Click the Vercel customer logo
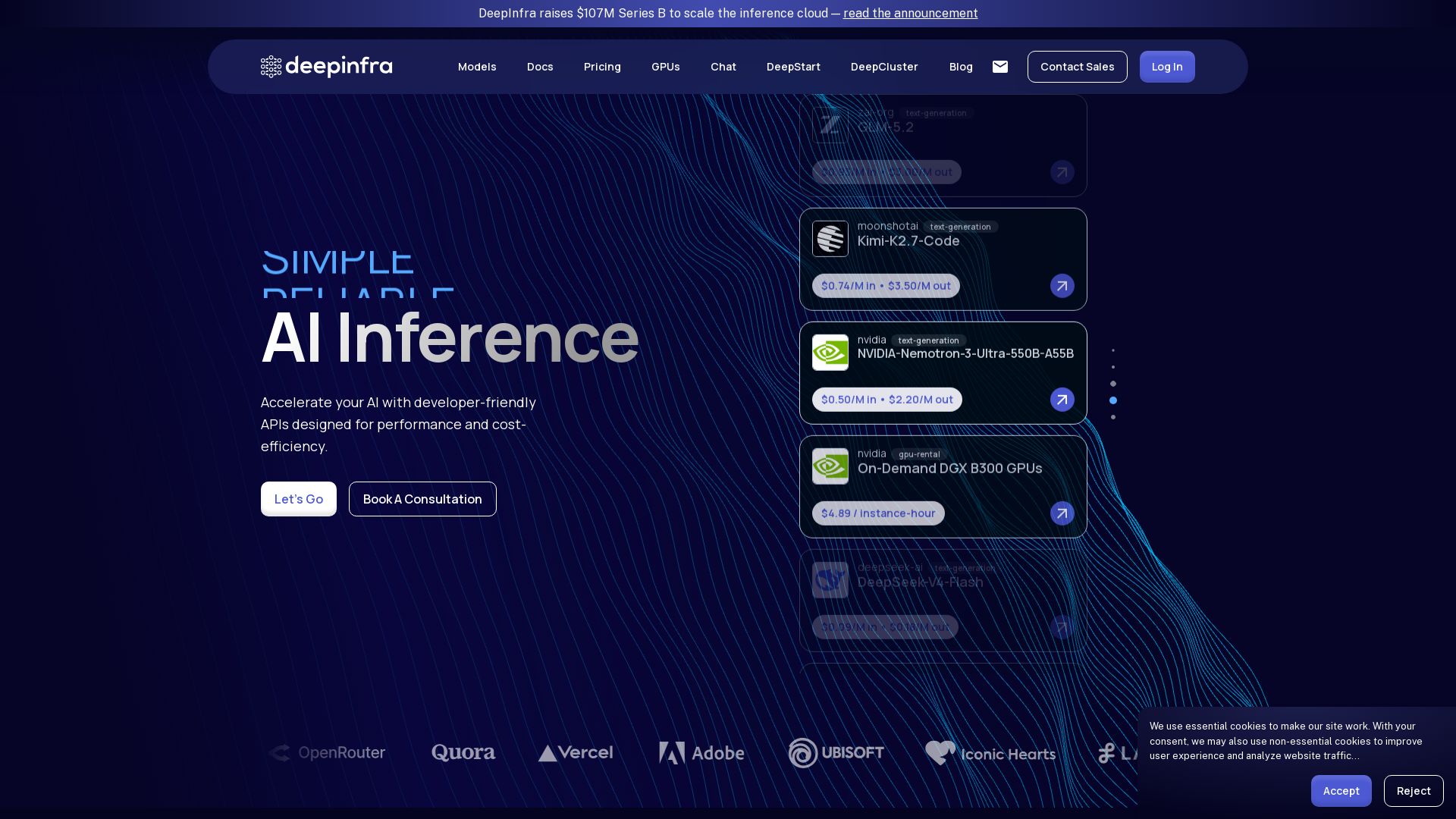 tap(576, 752)
